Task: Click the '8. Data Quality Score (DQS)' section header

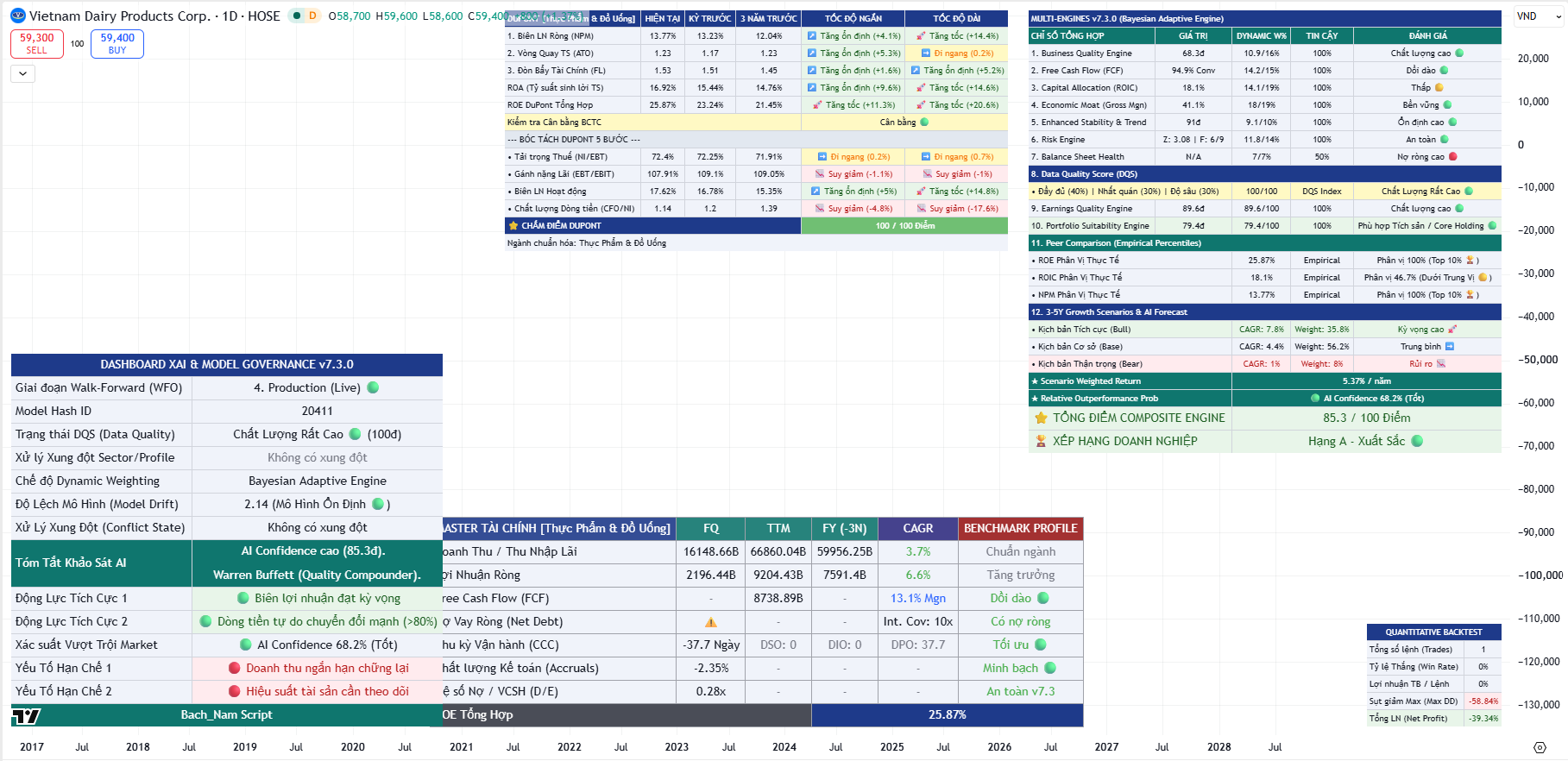Action: click(x=1265, y=174)
